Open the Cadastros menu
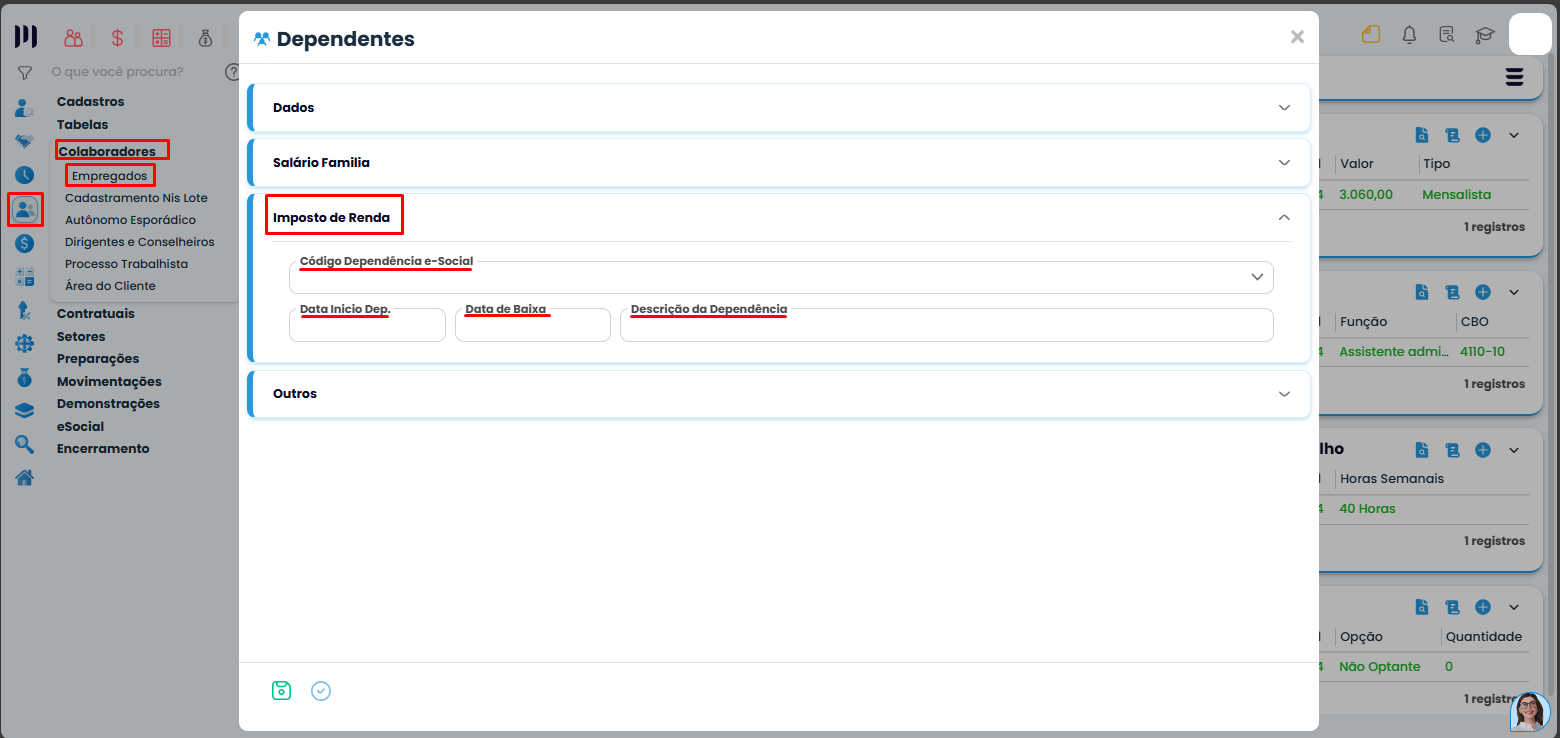This screenshot has height=738, width=1560. pyautogui.click(x=91, y=102)
